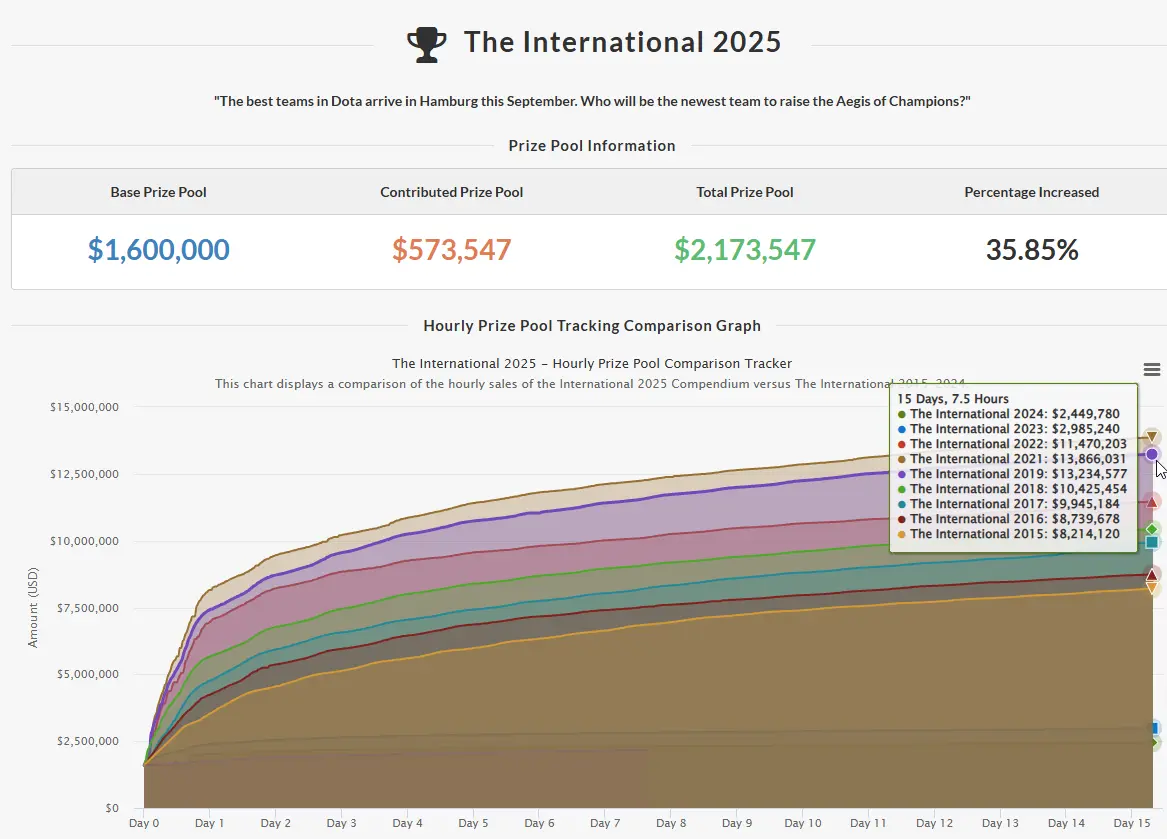Select the "Prize Pool Information" section heading
The image size is (1167, 839).
click(592, 146)
